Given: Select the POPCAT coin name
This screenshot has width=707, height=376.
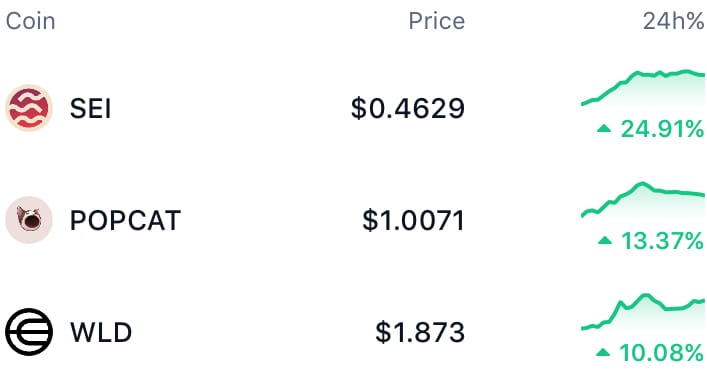Looking at the screenshot, I should [x=125, y=220].
